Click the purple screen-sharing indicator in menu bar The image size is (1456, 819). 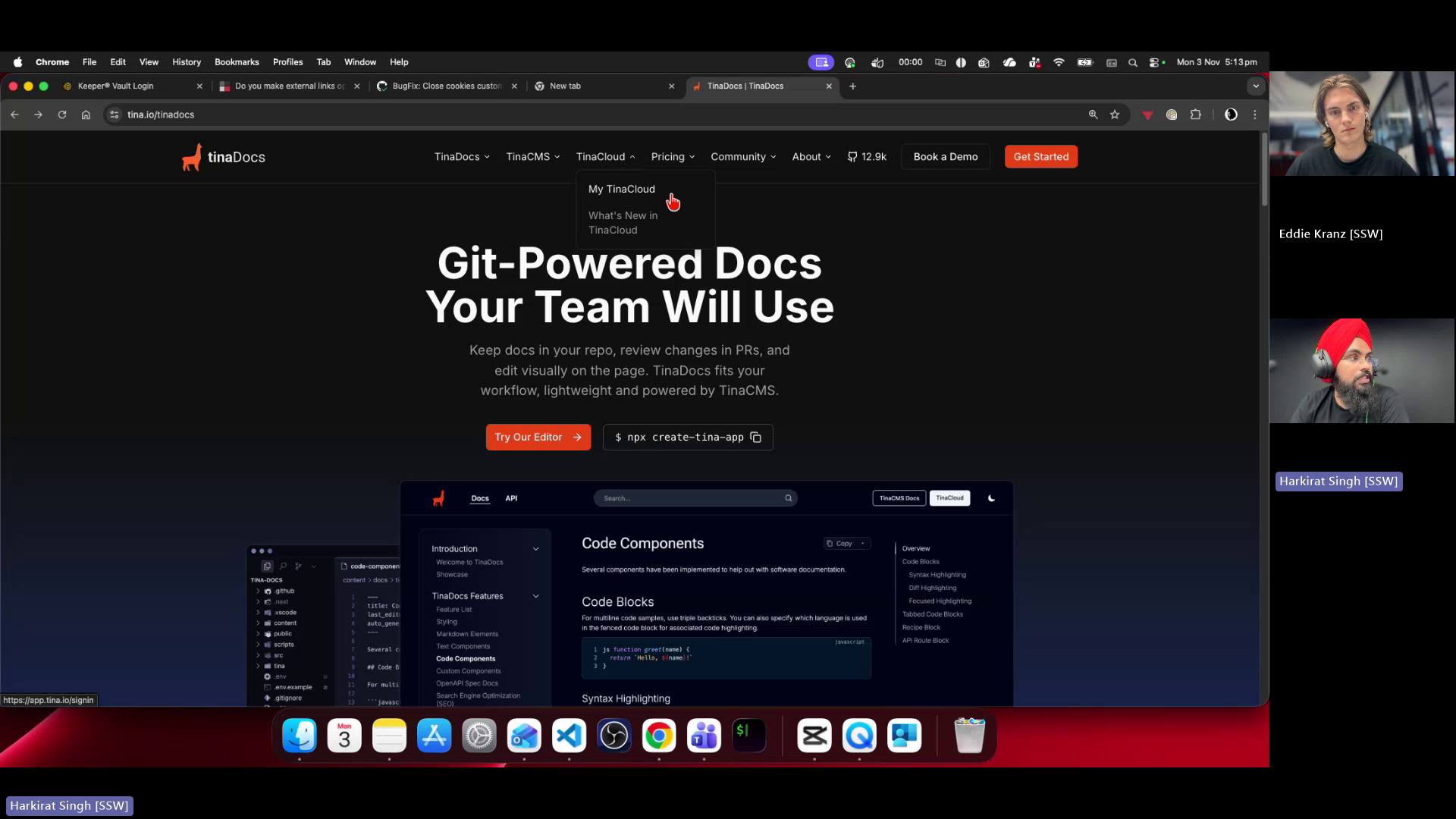click(821, 62)
